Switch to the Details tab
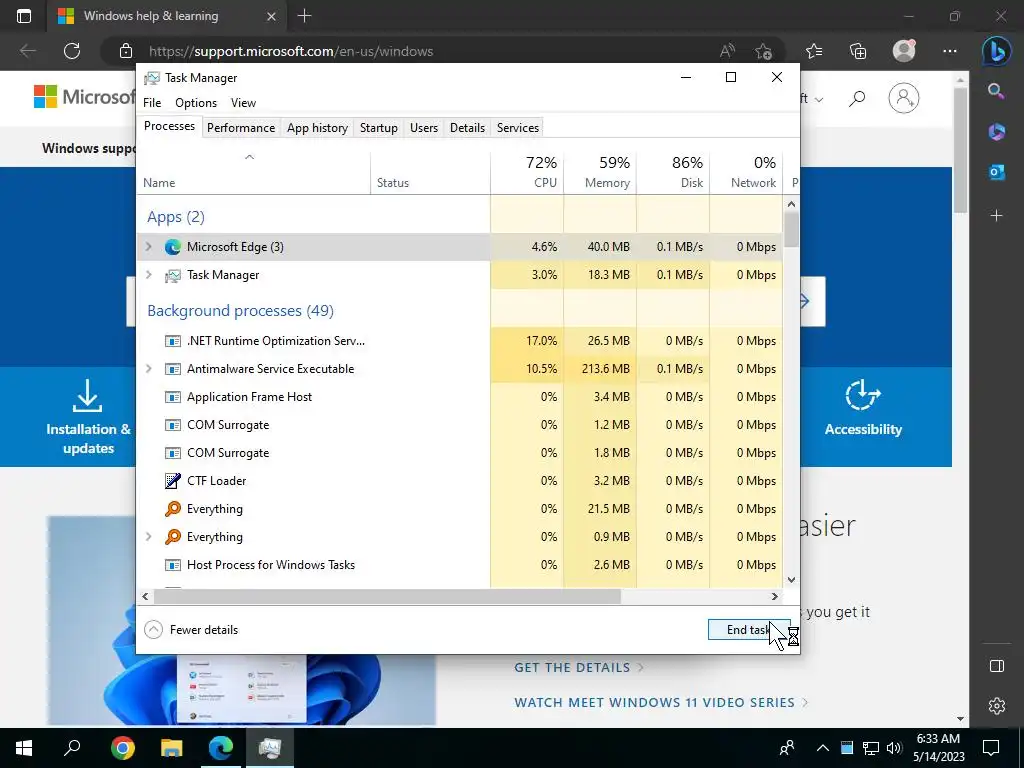 [468, 128]
